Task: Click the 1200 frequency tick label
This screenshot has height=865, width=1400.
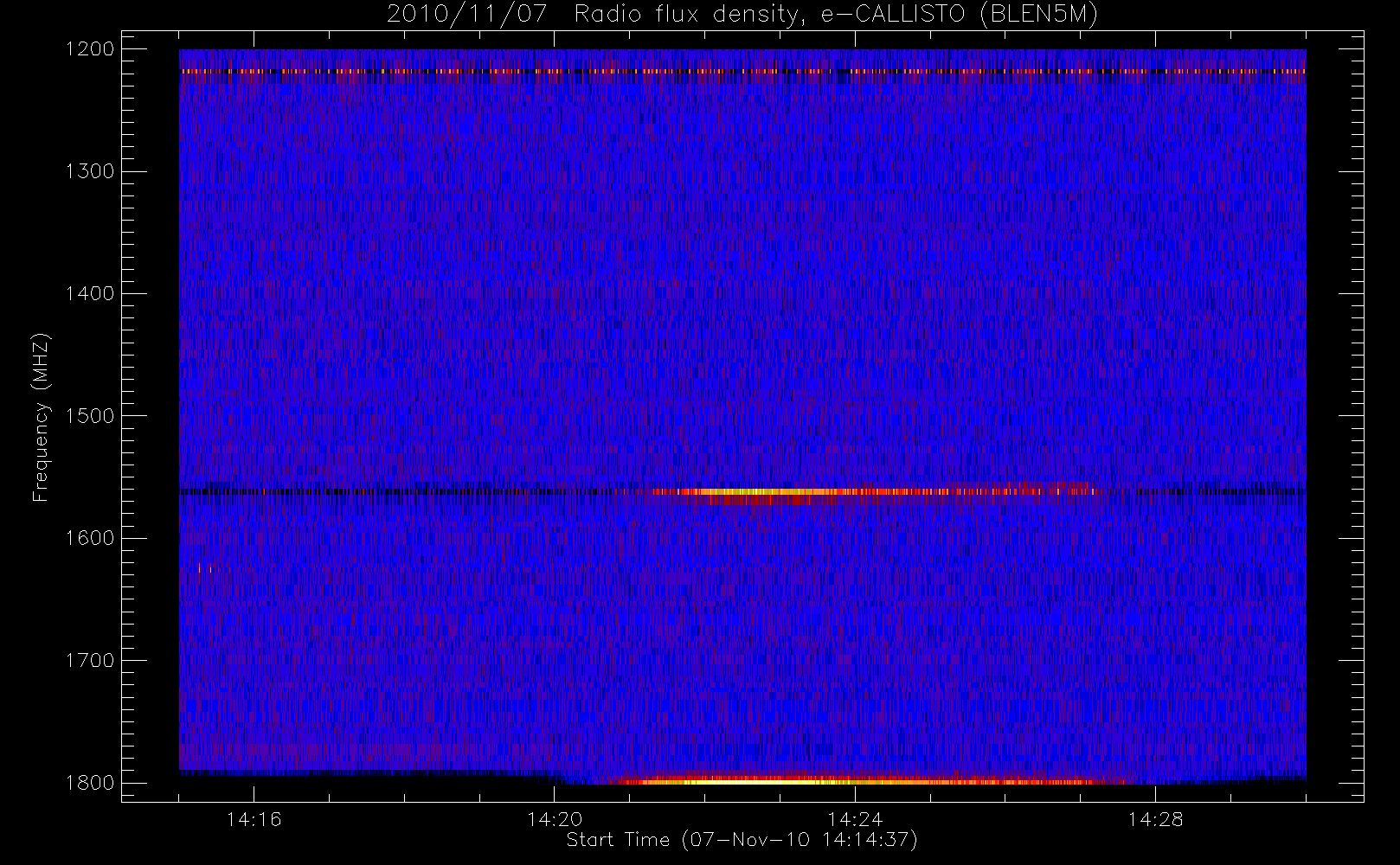Action: coord(90,49)
